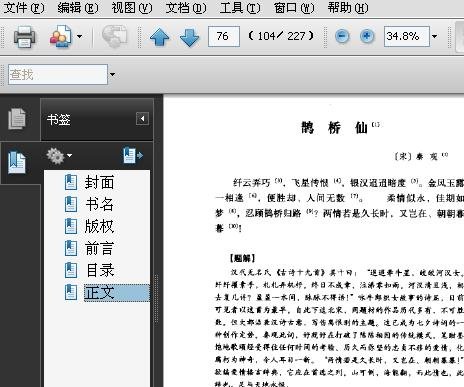Go to previous page with up arrow
Screen dimensions: 464x387
[160, 36]
